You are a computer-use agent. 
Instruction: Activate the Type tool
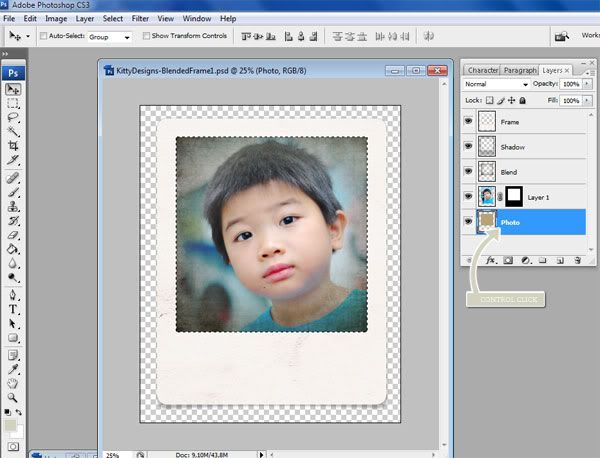[x=13, y=309]
